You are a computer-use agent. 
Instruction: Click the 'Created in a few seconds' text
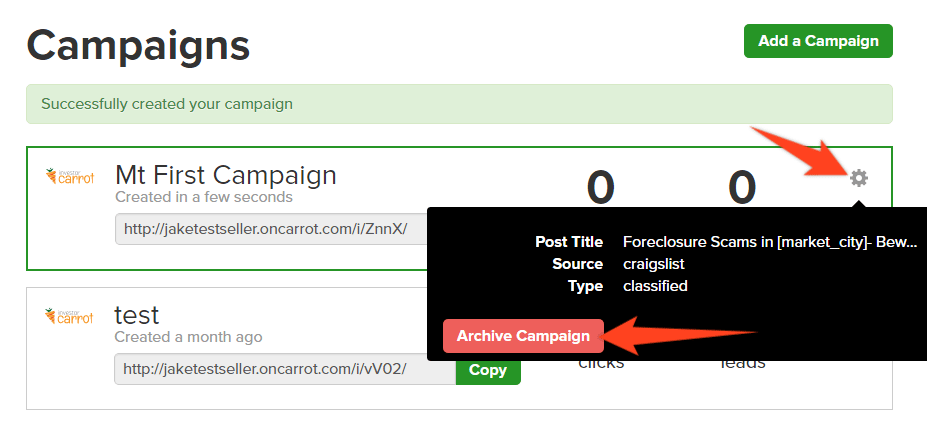click(x=204, y=197)
